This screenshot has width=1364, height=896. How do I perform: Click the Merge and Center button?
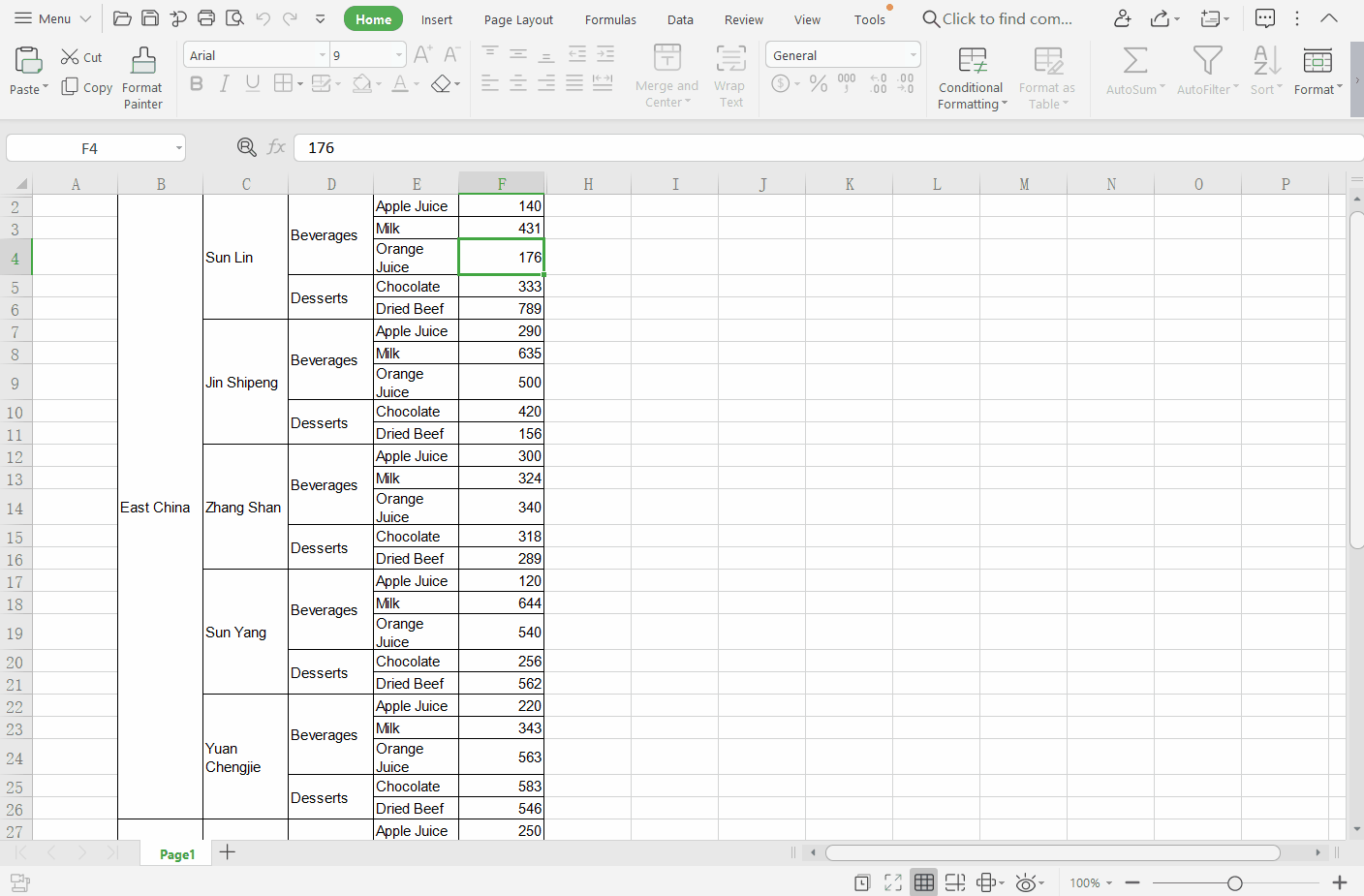[x=666, y=77]
